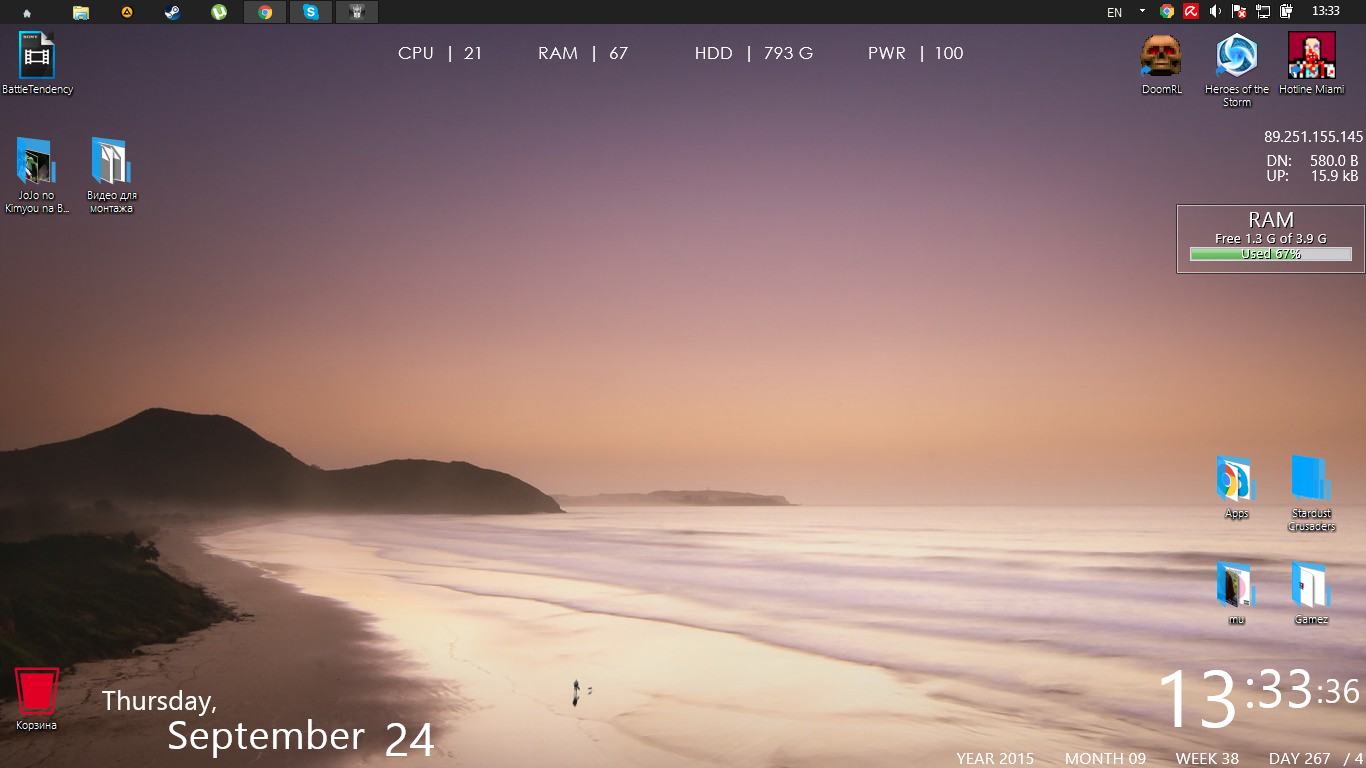This screenshot has height=768, width=1366.
Task: Click the Avira antivirus tray icon
Action: point(1191,12)
